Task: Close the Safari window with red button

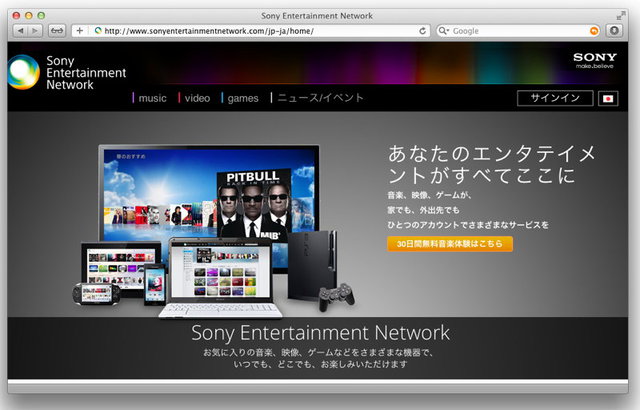Action: (16, 16)
